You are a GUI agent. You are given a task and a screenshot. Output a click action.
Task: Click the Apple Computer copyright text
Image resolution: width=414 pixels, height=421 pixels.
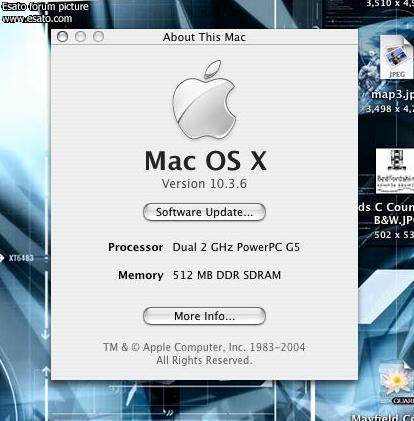pyautogui.click(x=204, y=354)
